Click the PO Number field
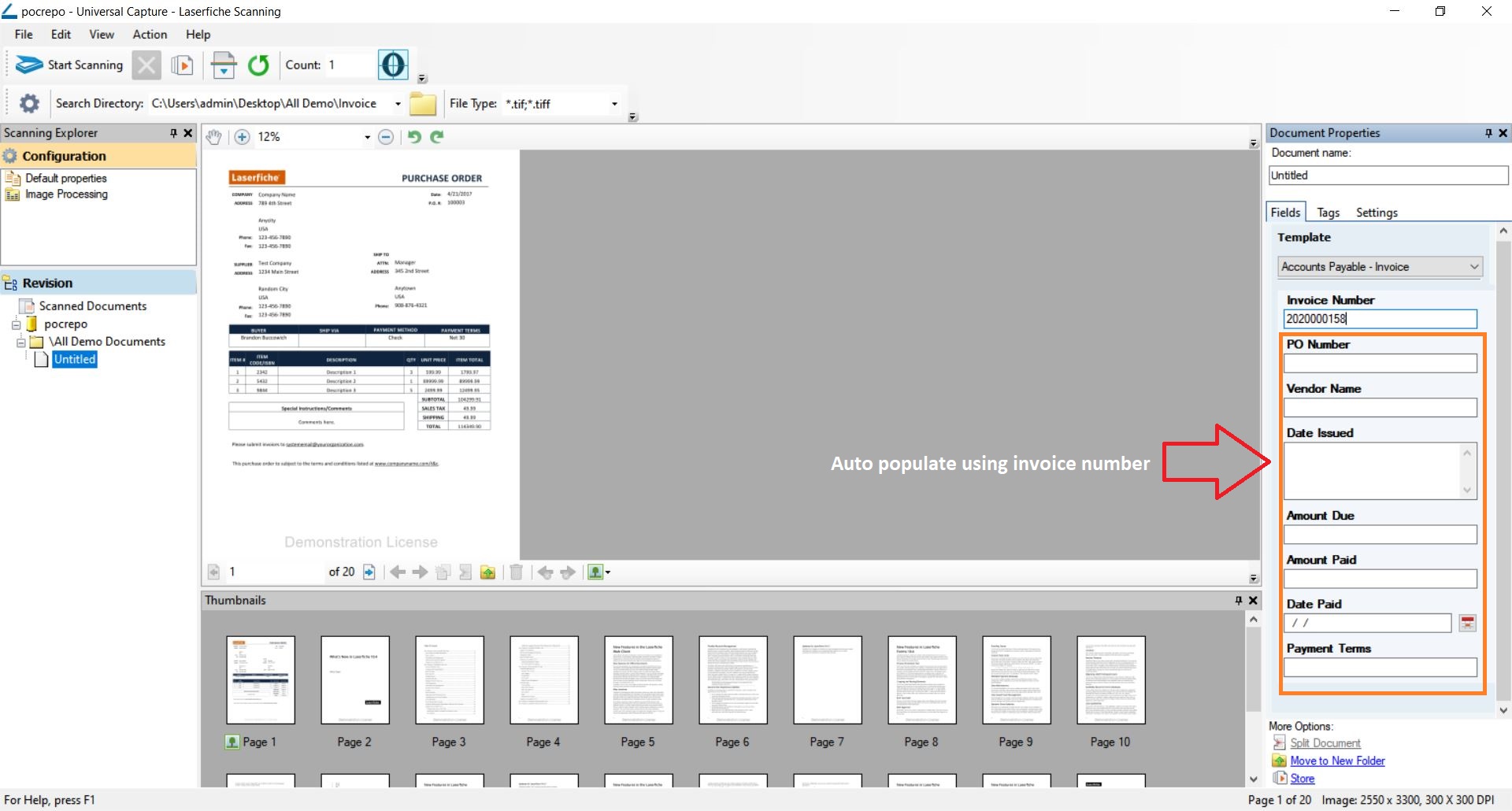The width and height of the screenshot is (1512, 811). 1380,363
